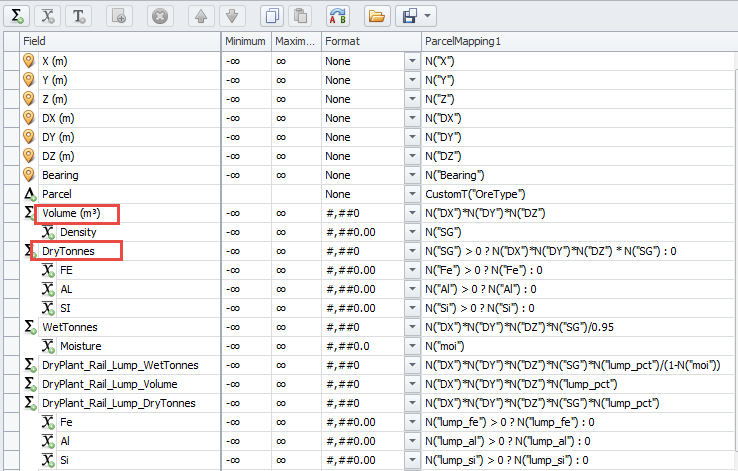Click the move up arrow icon
The image size is (738, 471).
click(x=199, y=16)
